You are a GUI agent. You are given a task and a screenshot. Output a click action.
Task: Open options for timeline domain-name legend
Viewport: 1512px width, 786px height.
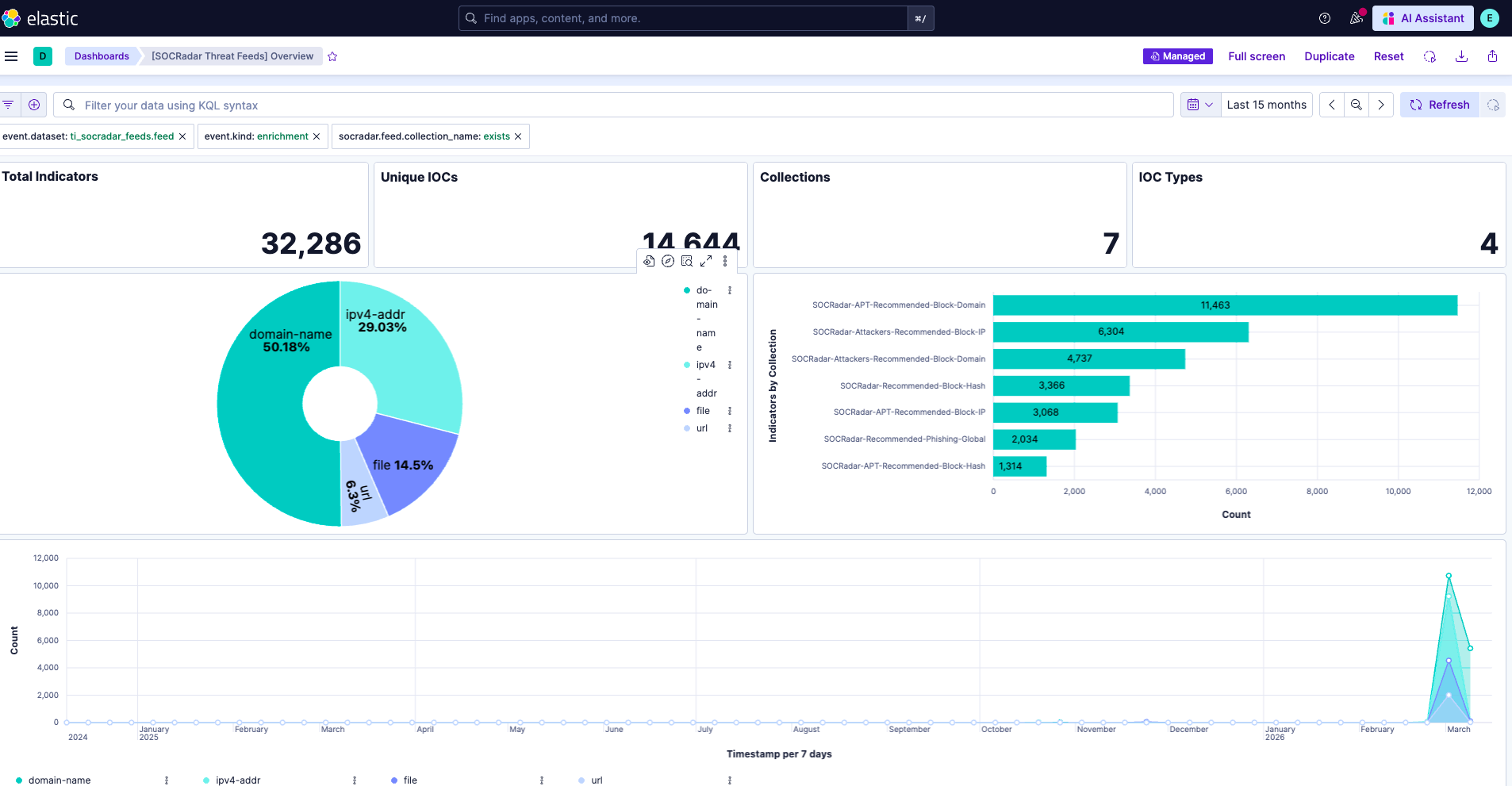pos(167,780)
